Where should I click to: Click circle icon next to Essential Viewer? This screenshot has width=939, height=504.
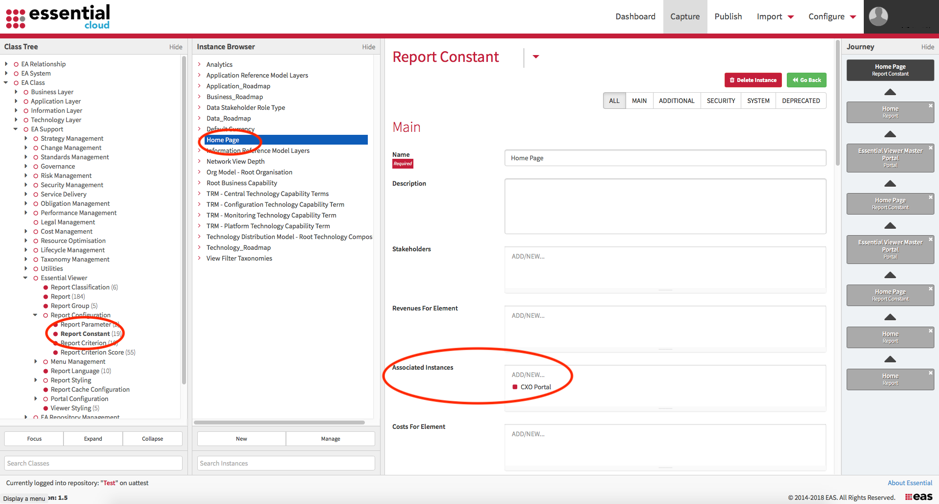pyautogui.click(x=35, y=278)
